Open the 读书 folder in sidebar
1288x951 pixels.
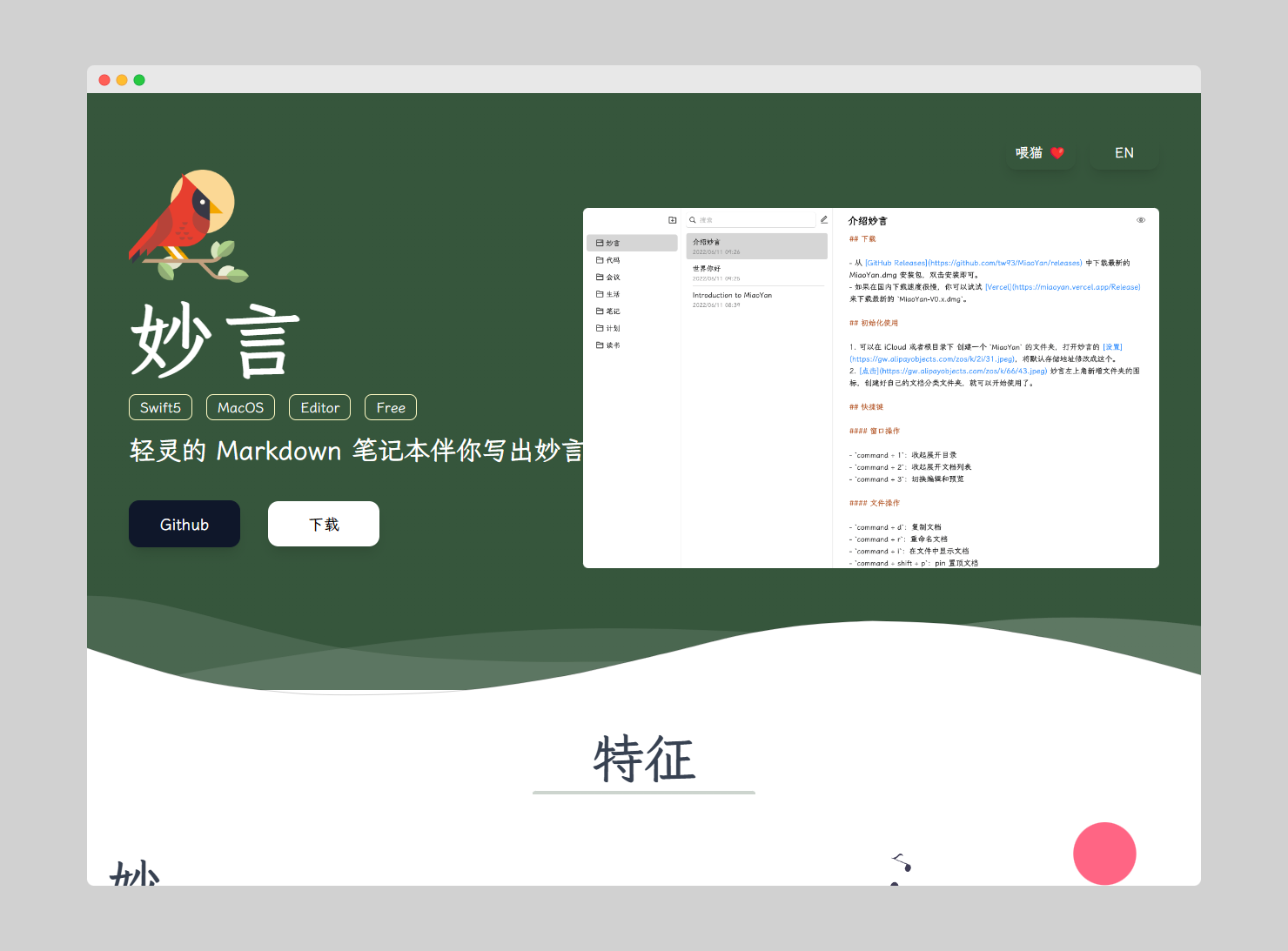coord(613,345)
